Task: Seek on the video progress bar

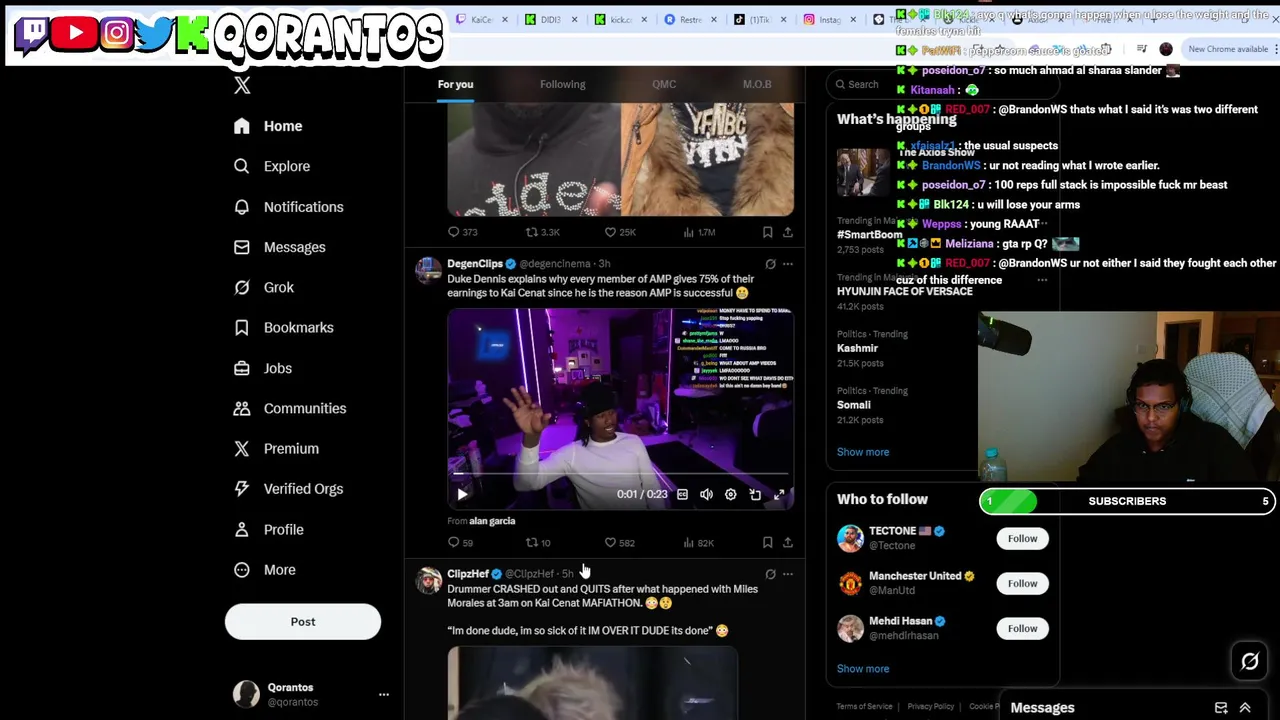Action: pyautogui.click(x=620, y=474)
